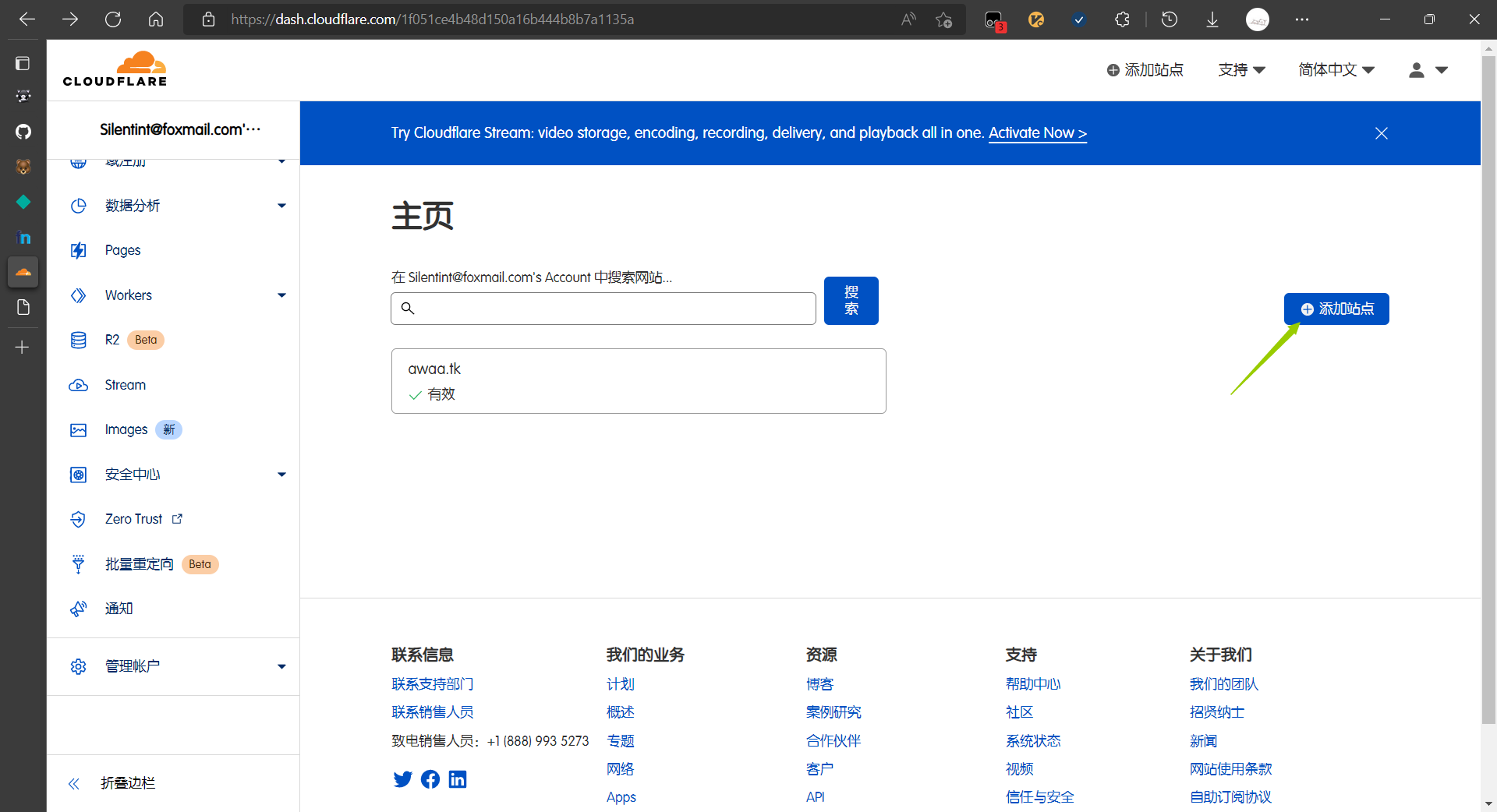Open the Zero Trust external link
1497x812 pixels.
(x=133, y=519)
